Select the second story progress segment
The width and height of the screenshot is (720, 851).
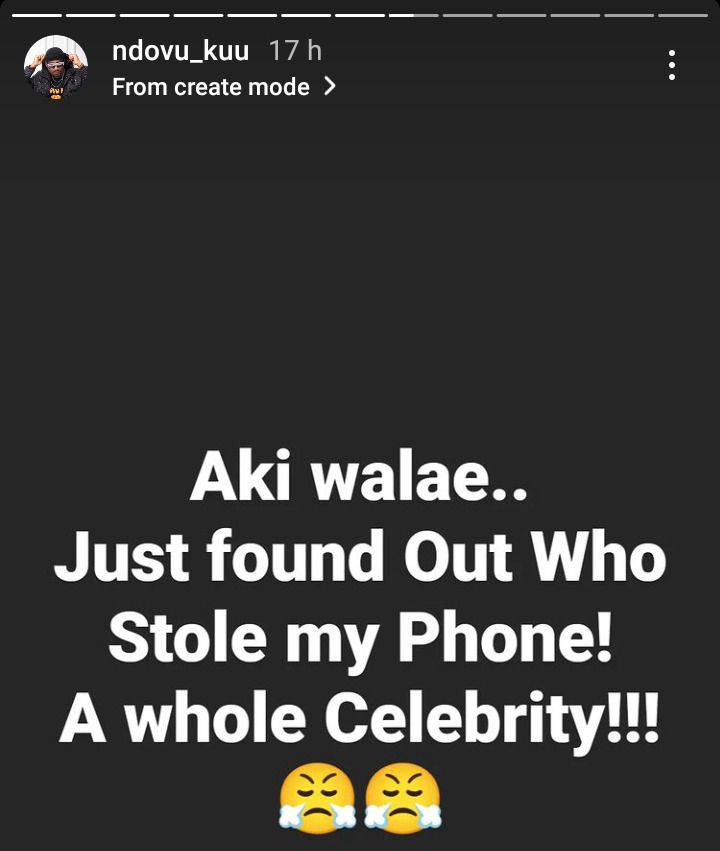(x=91, y=15)
